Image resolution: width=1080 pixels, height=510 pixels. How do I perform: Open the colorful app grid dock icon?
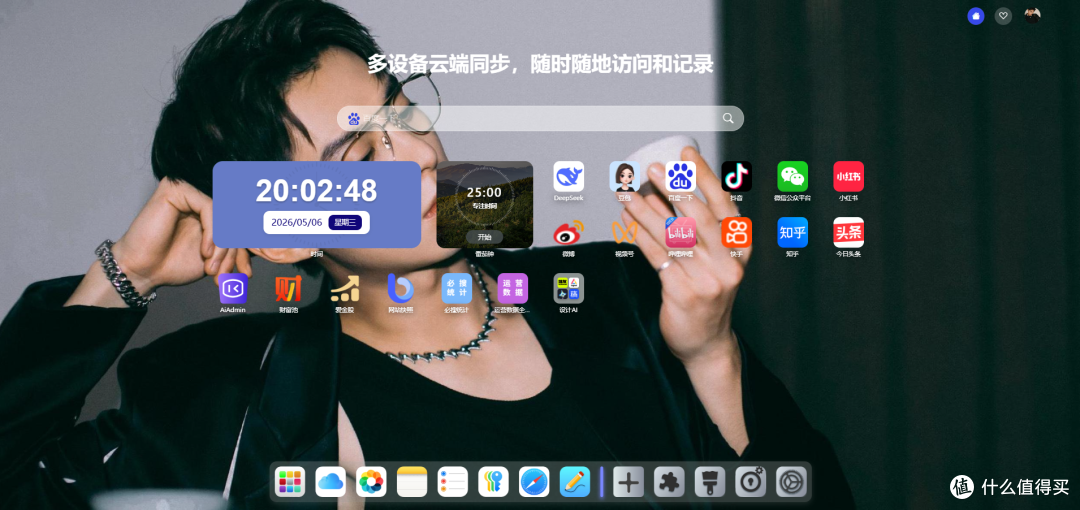pyautogui.click(x=290, y=482)
